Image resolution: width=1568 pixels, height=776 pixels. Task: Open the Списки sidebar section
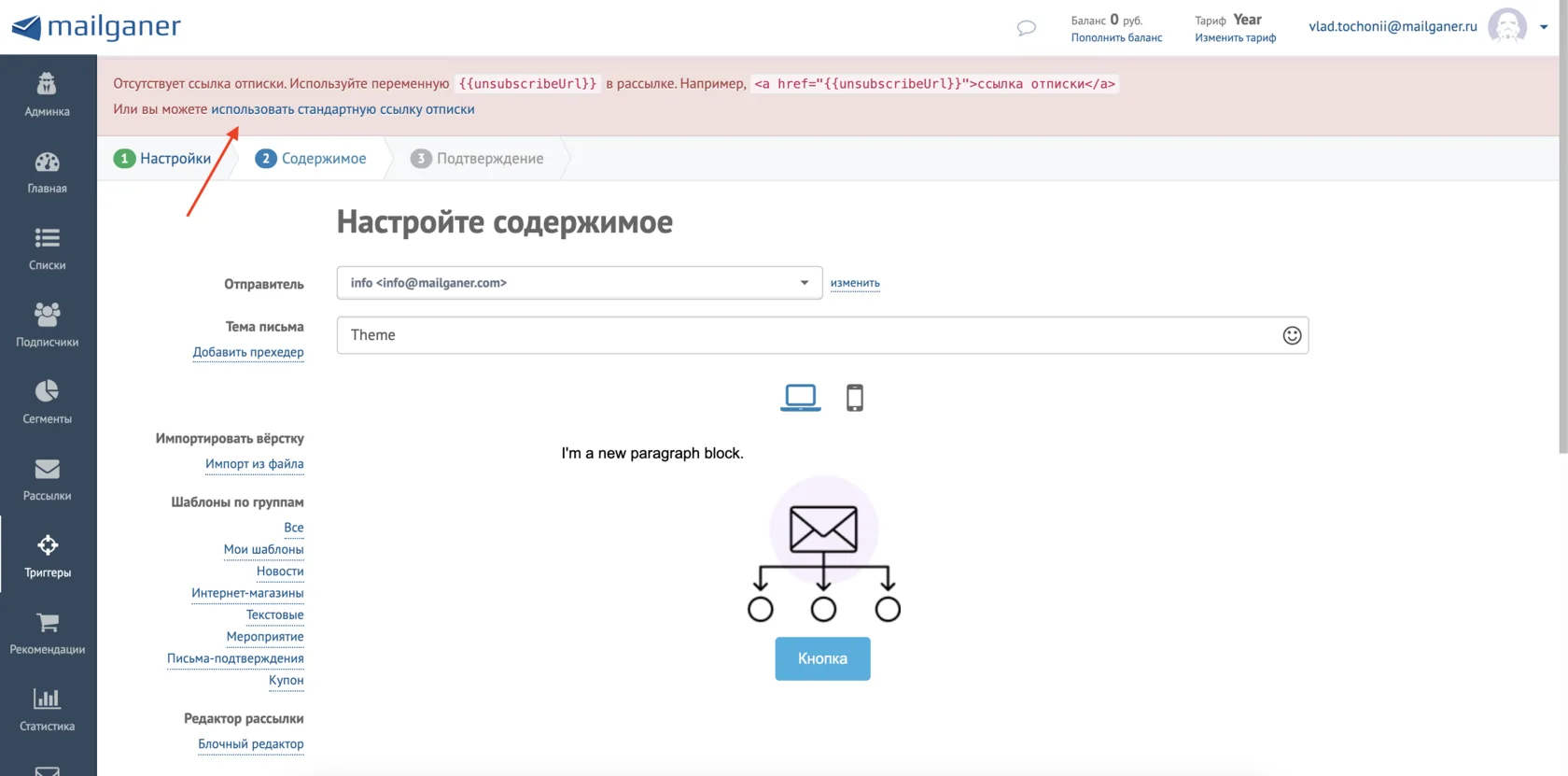coord(48,248)
